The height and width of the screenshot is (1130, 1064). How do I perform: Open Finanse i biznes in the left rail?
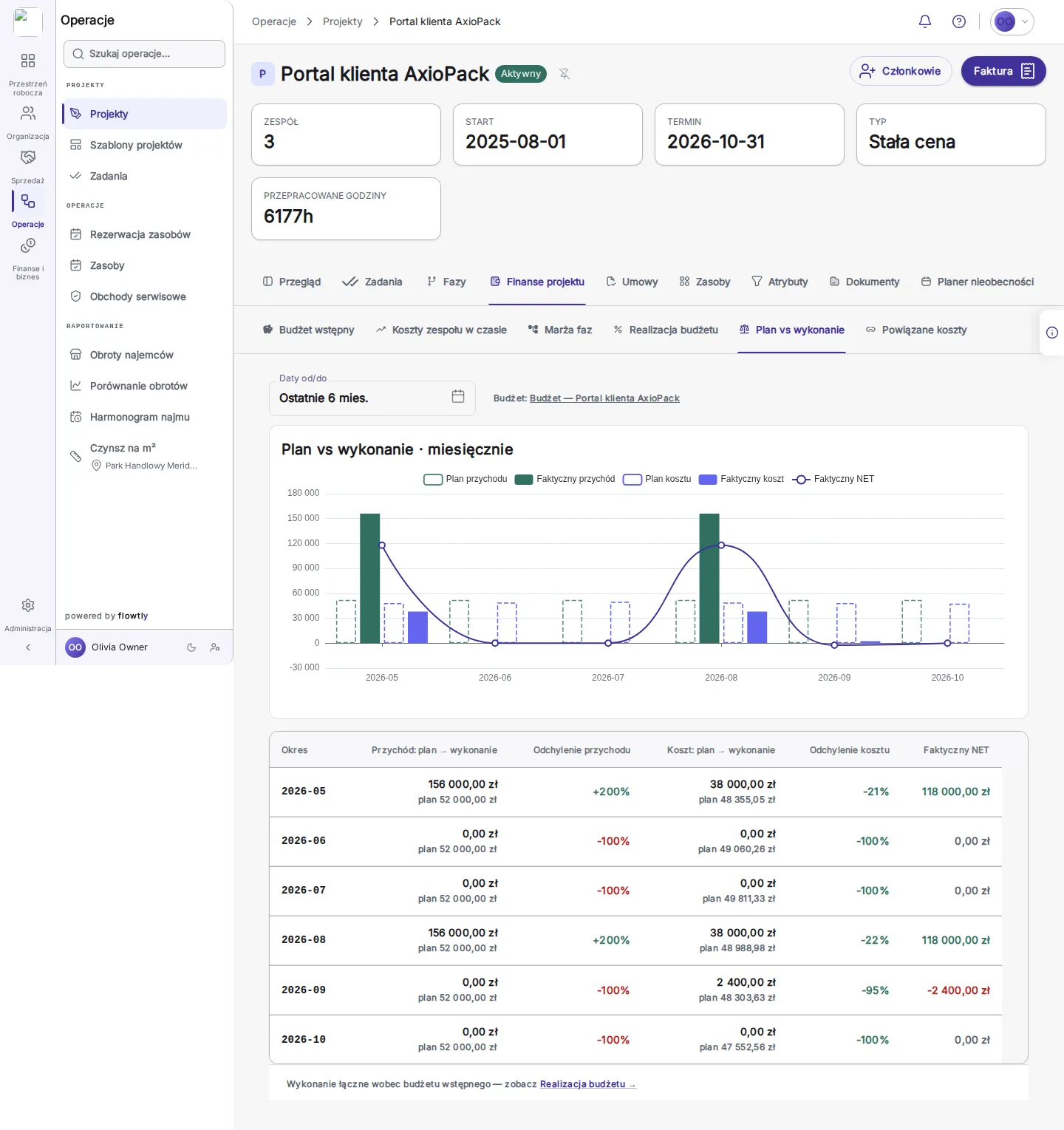pyautogui.click(x=28, y=258)
